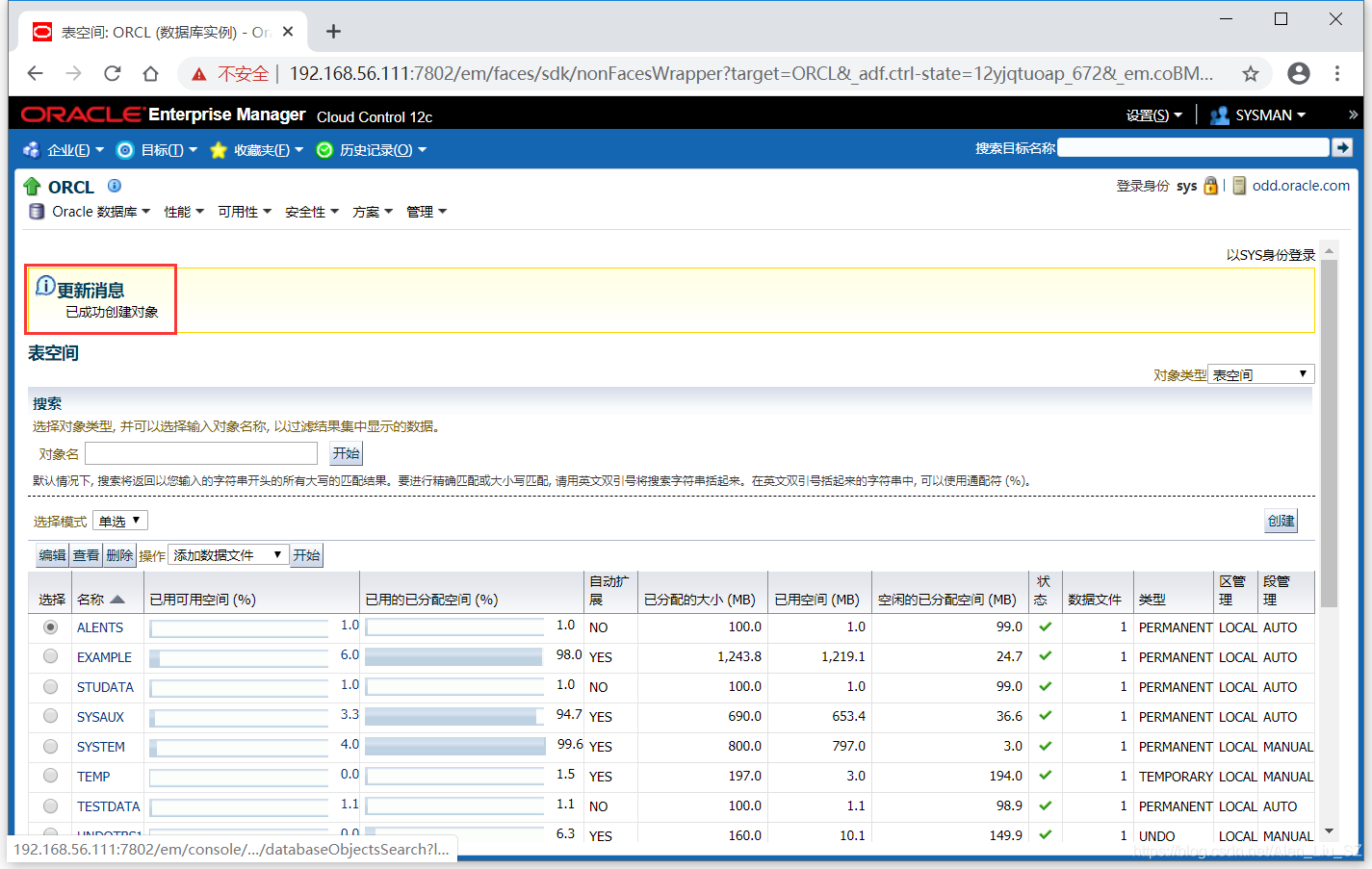This screenshot has height=869, width=1372.
Task: Open Chrome three-dot menu
Action: tap(1337, 73)
